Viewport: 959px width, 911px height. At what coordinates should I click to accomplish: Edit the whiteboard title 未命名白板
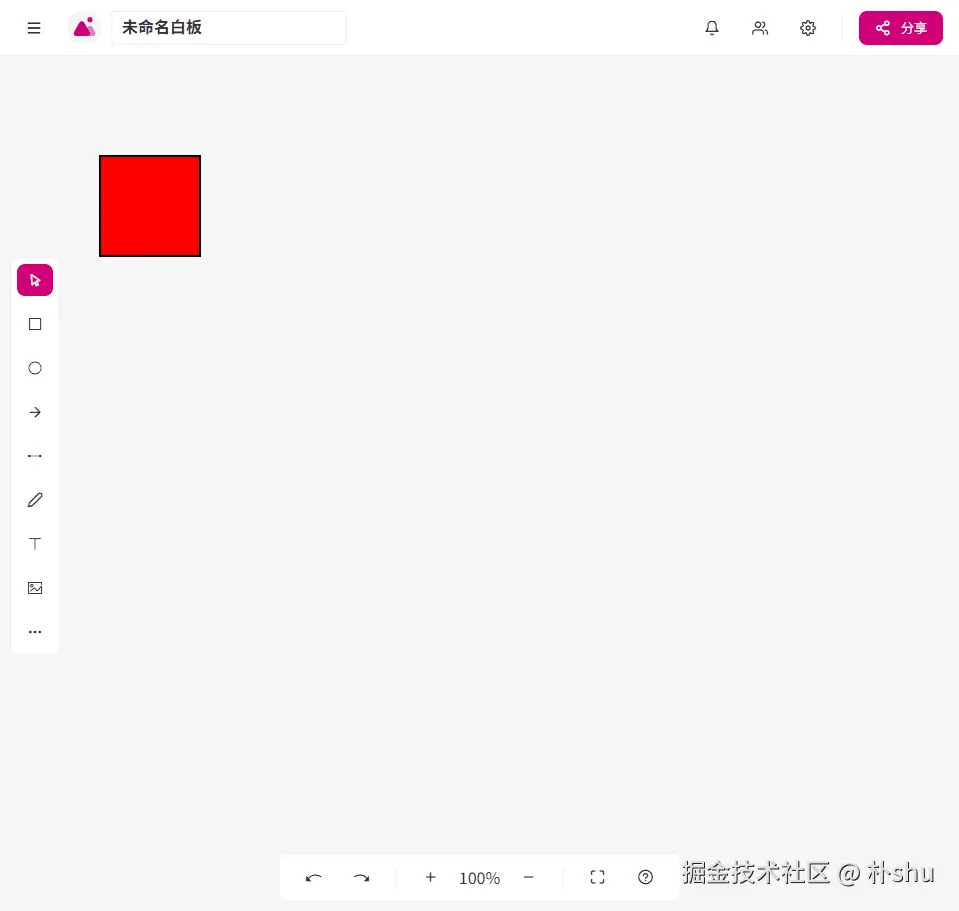click(x=228, y=27)
